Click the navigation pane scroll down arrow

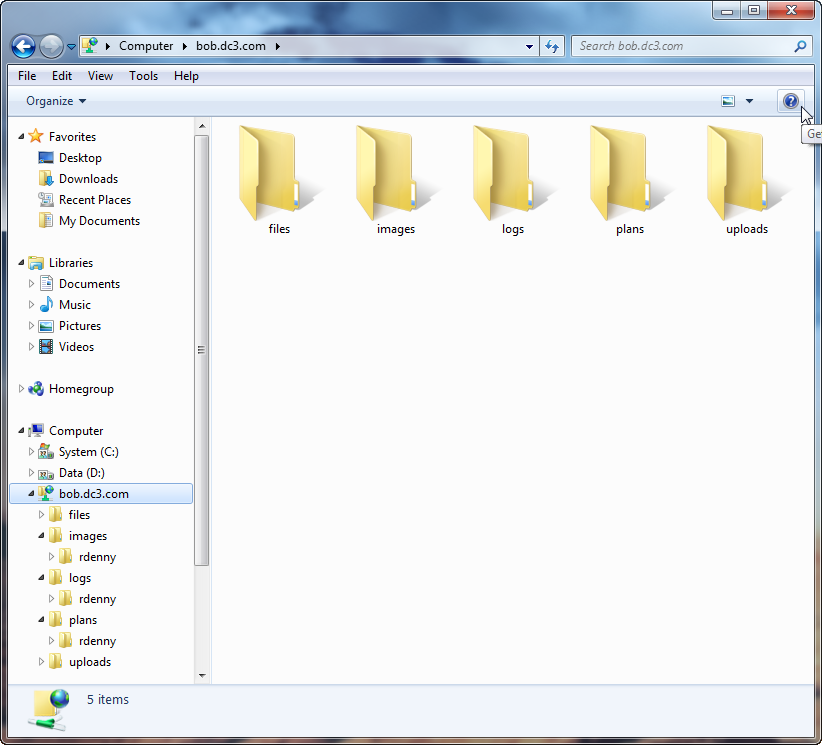202,676
